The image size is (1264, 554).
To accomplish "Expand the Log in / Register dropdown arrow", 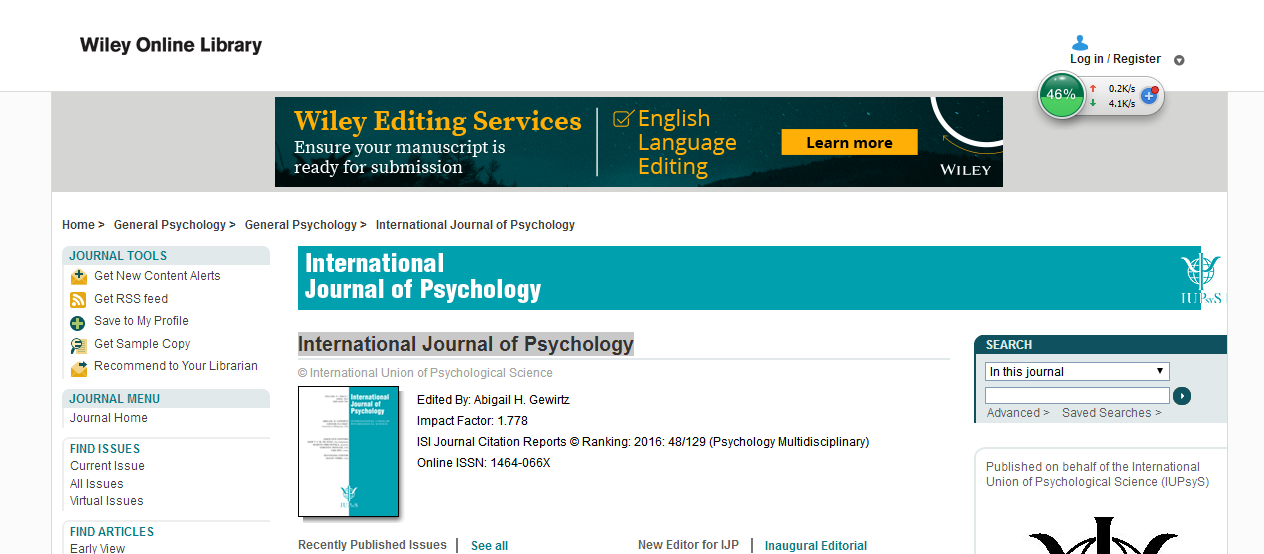I will pos(1179,60).
